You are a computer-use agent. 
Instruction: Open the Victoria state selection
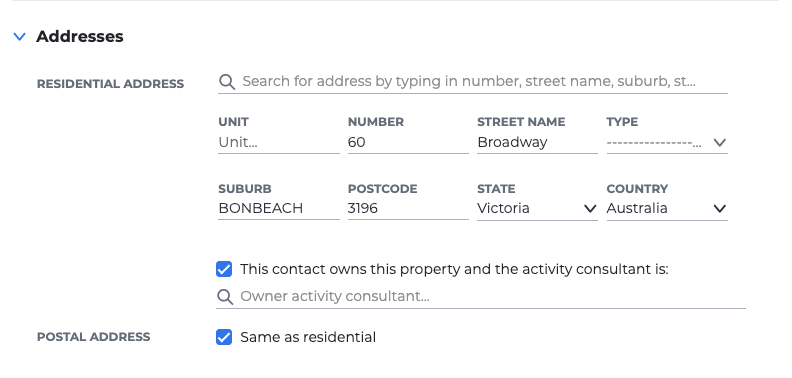pyautogui.click(x=537, y=209)
